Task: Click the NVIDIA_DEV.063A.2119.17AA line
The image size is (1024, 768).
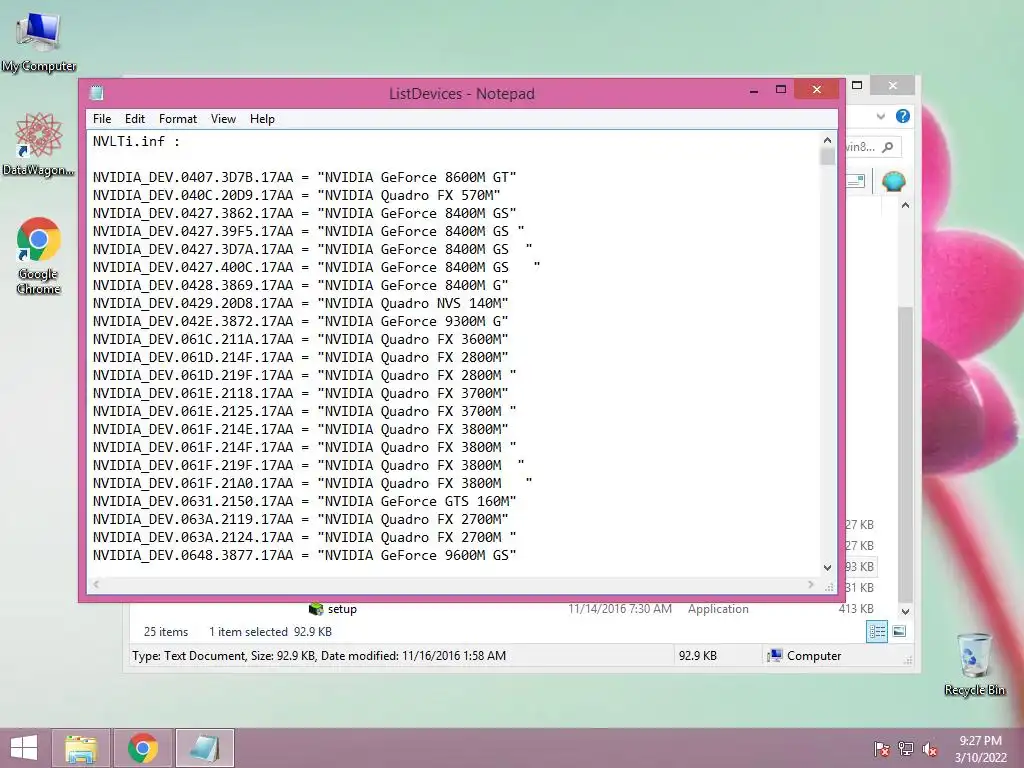Action: click(300, 519)
